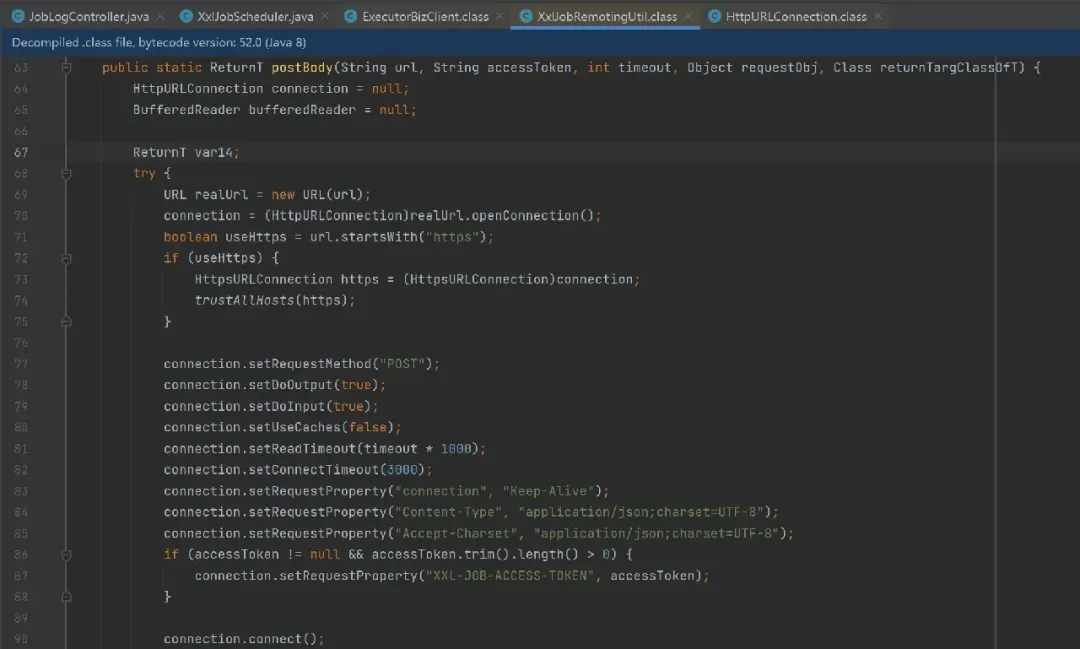Close the XxlJobScheduler.java tab

tap(325, 17)
